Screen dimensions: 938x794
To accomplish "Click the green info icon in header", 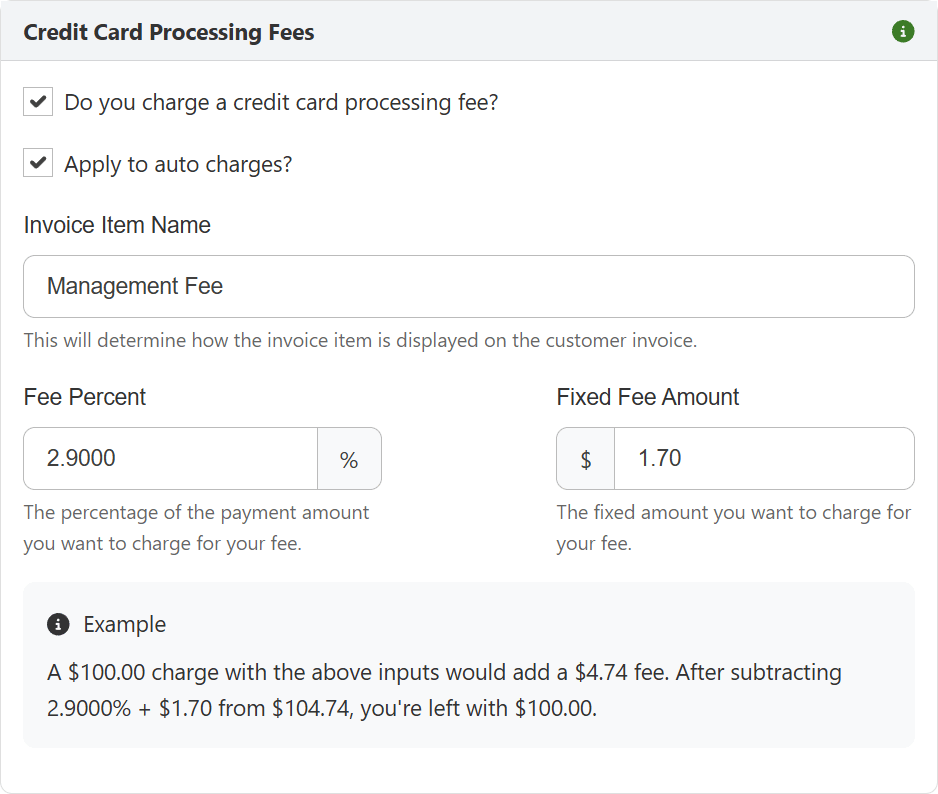I will [x=903, y=31].
